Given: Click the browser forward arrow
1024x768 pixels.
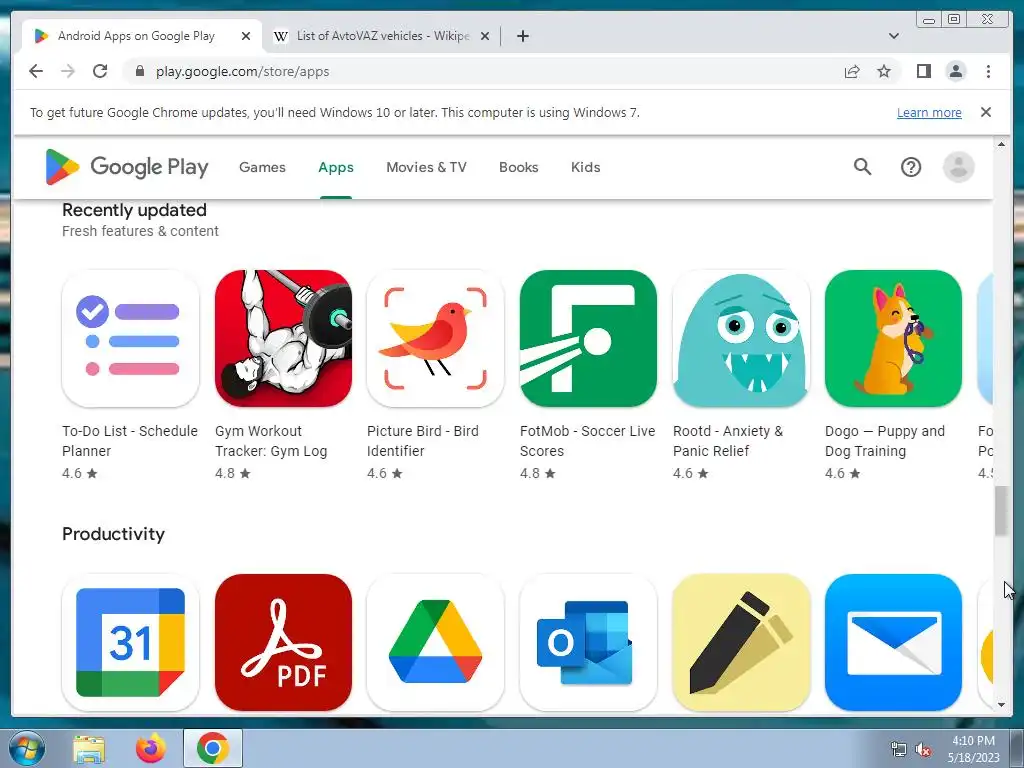Looking at the screenshot, I should 68,71.
